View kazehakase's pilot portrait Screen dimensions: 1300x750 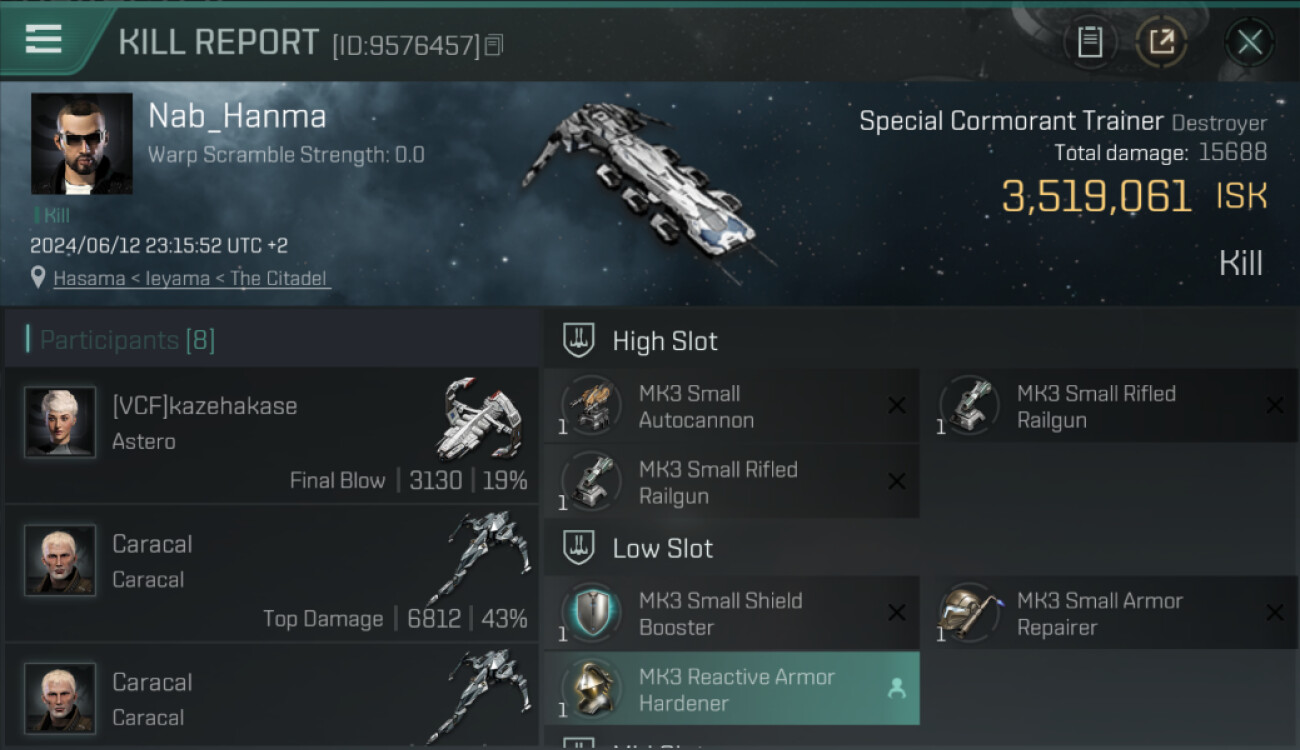(60, 422)
